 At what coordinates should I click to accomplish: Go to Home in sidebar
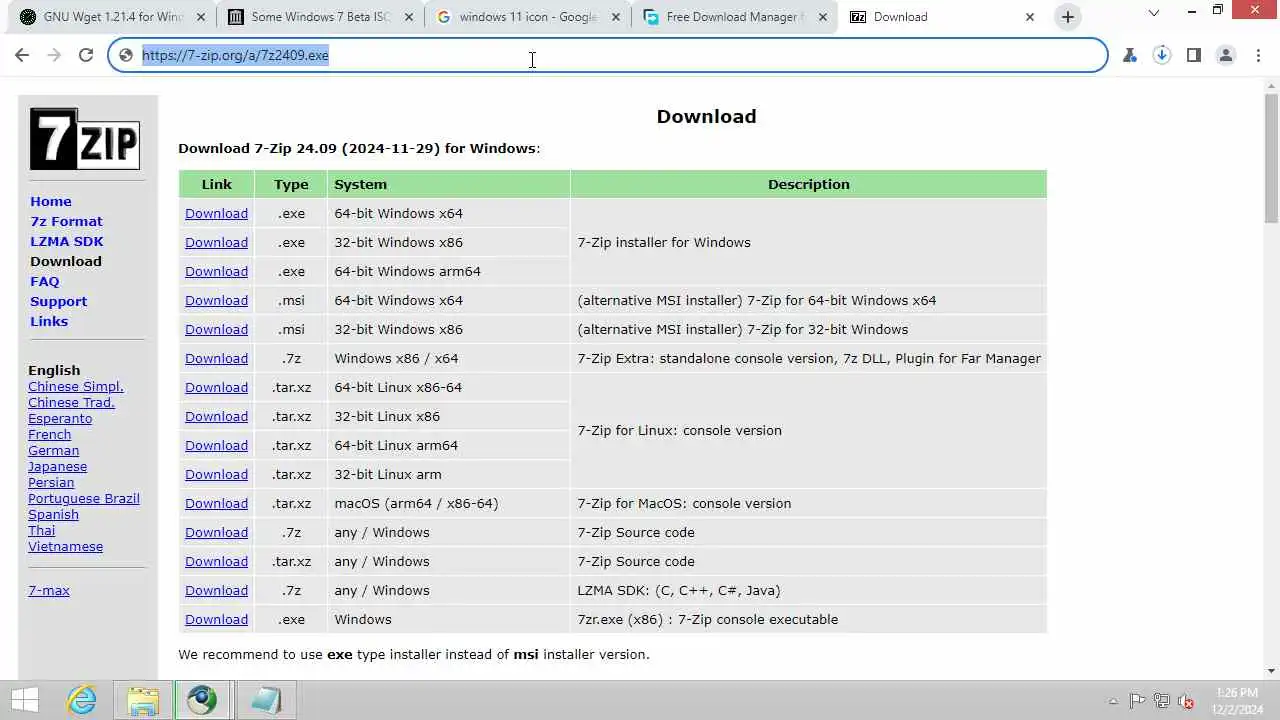point(51,201)
